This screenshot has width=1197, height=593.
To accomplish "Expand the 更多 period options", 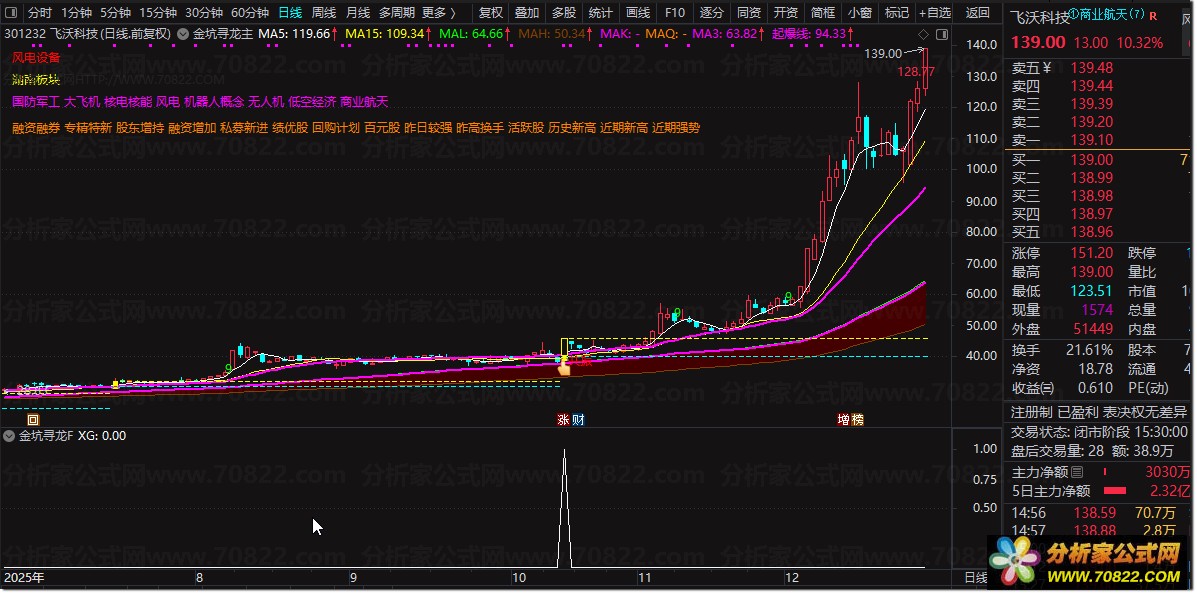I will click(x=438, y=12).
